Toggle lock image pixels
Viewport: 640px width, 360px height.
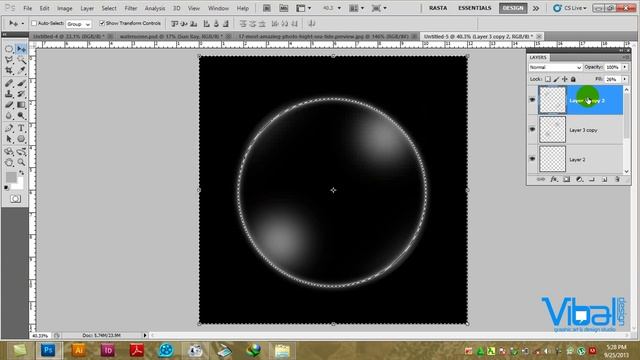pos(556,79)
